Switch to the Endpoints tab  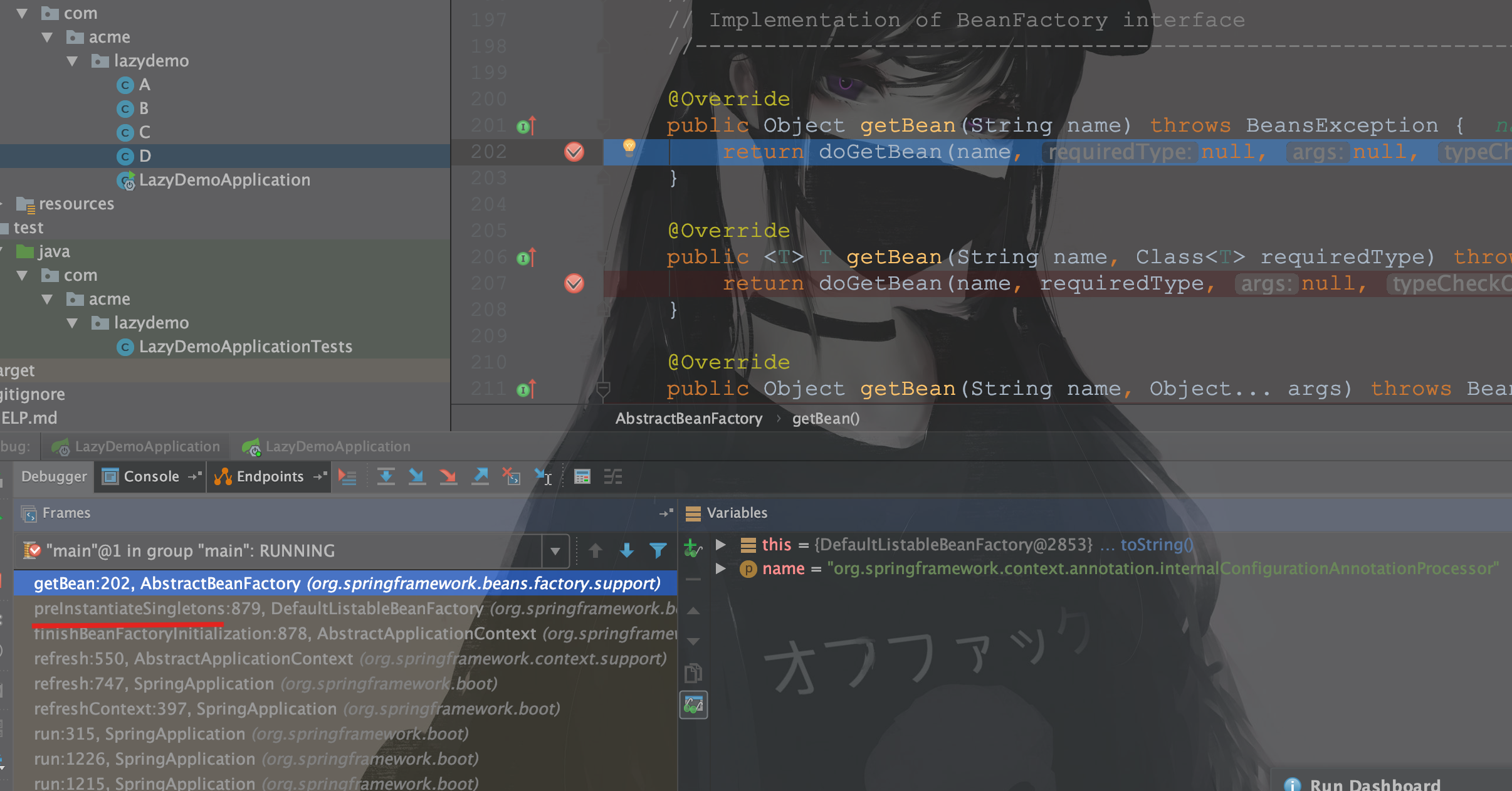(x=270, y=477)
